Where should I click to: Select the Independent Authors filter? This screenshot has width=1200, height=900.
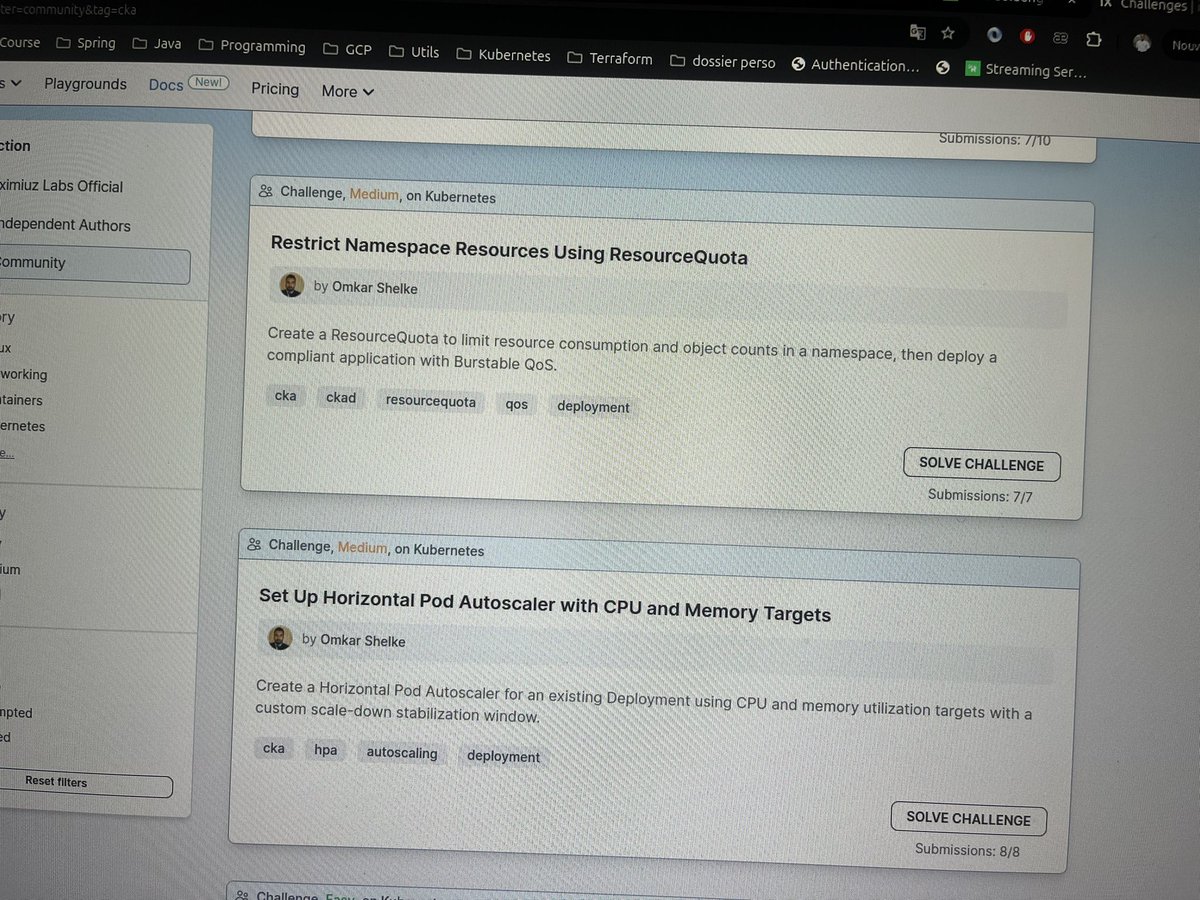(x=66, y=226)
